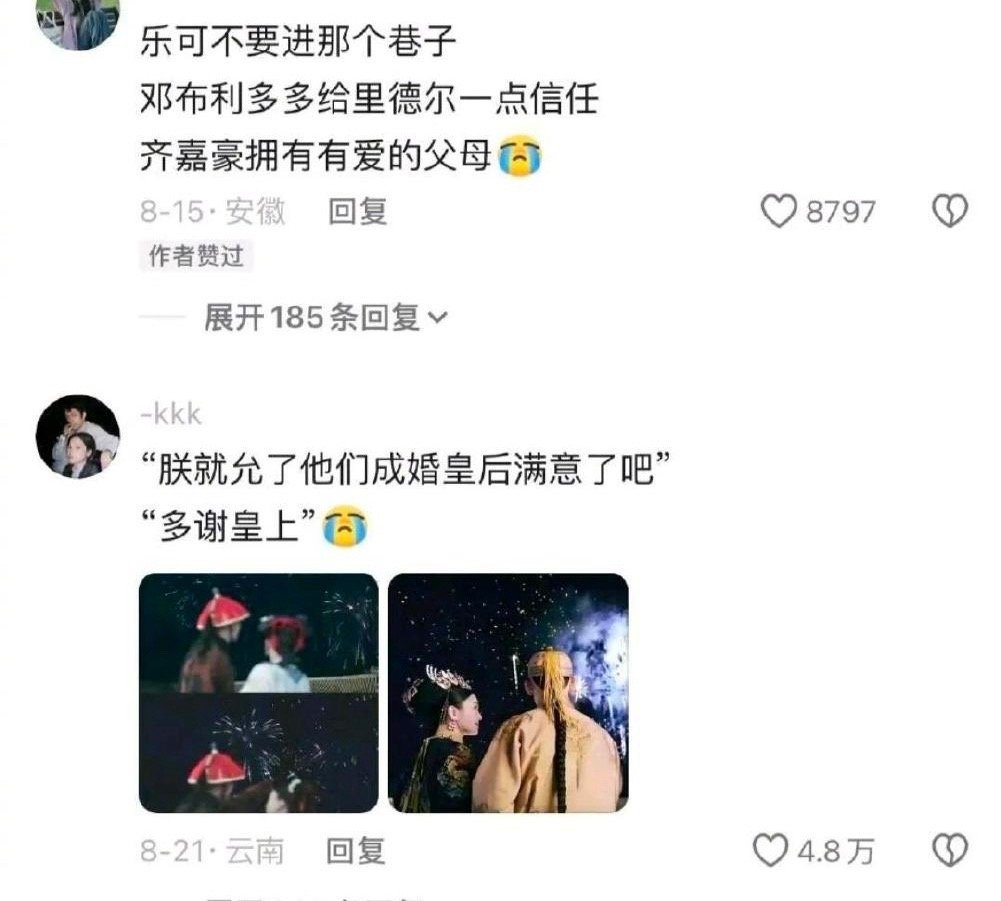
Task: Tap the 8797 like count
Action: point(840,212)
